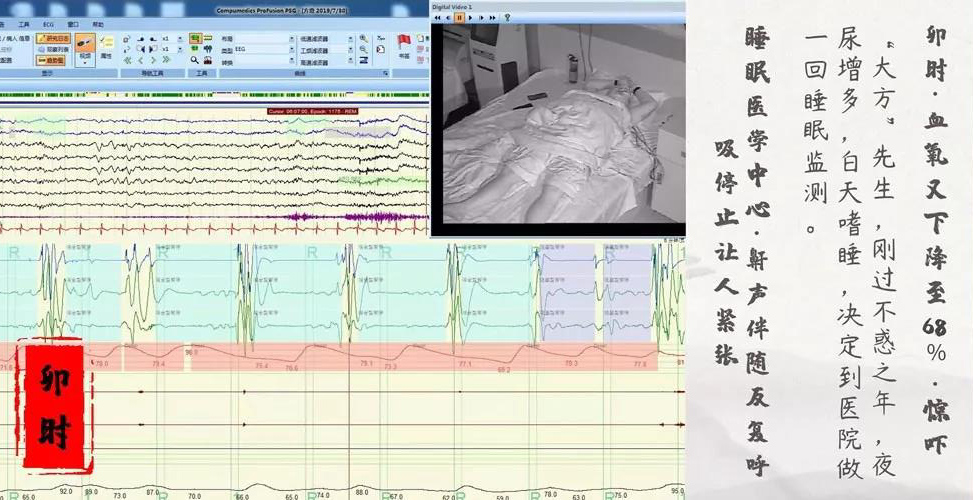Click the play button in video toolbar
The height and width of the screenshot is (500, 973).
tap(470, 17)
